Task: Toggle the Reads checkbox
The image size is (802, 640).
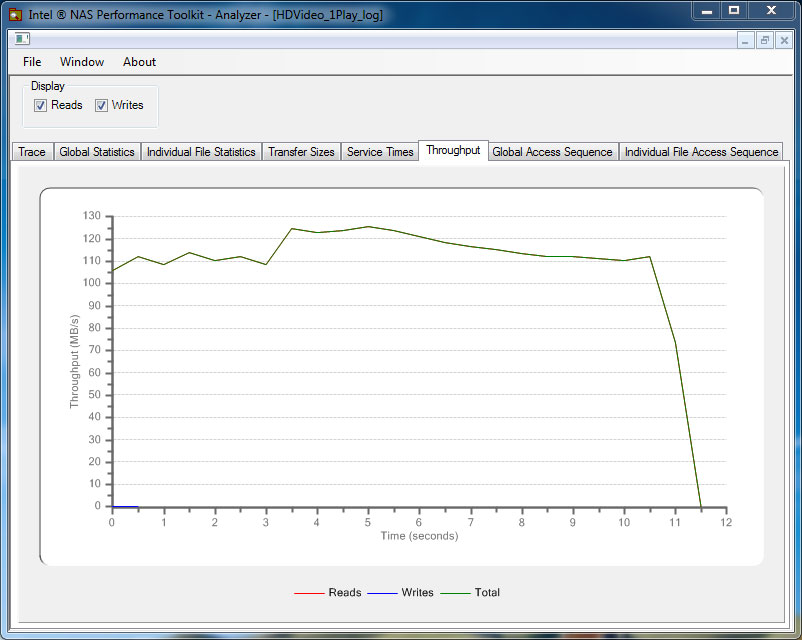Action: (x=40, y=105)
